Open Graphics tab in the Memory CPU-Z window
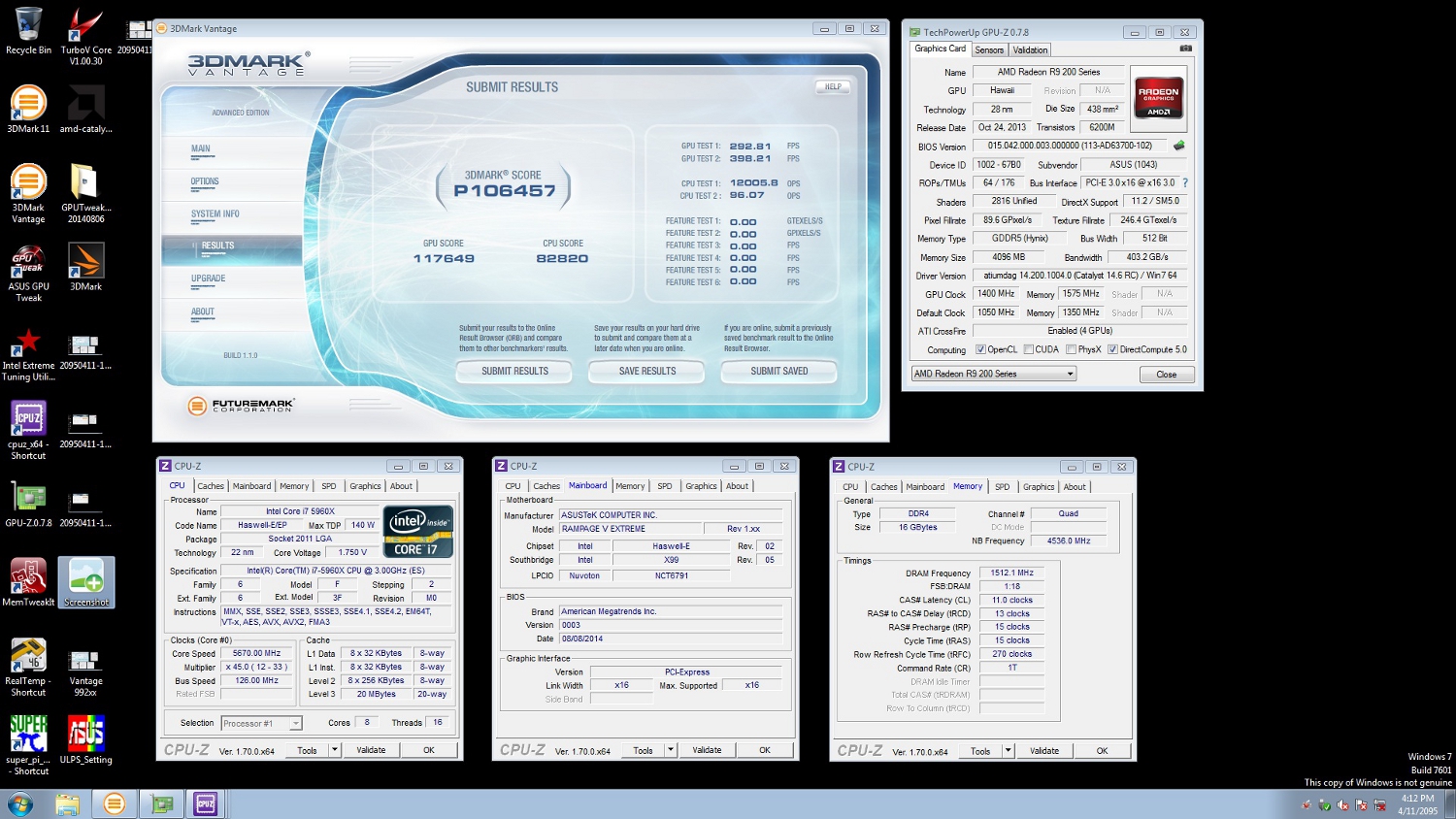The width and height of the screenshot is (1456, 819). click(1038, 487)
